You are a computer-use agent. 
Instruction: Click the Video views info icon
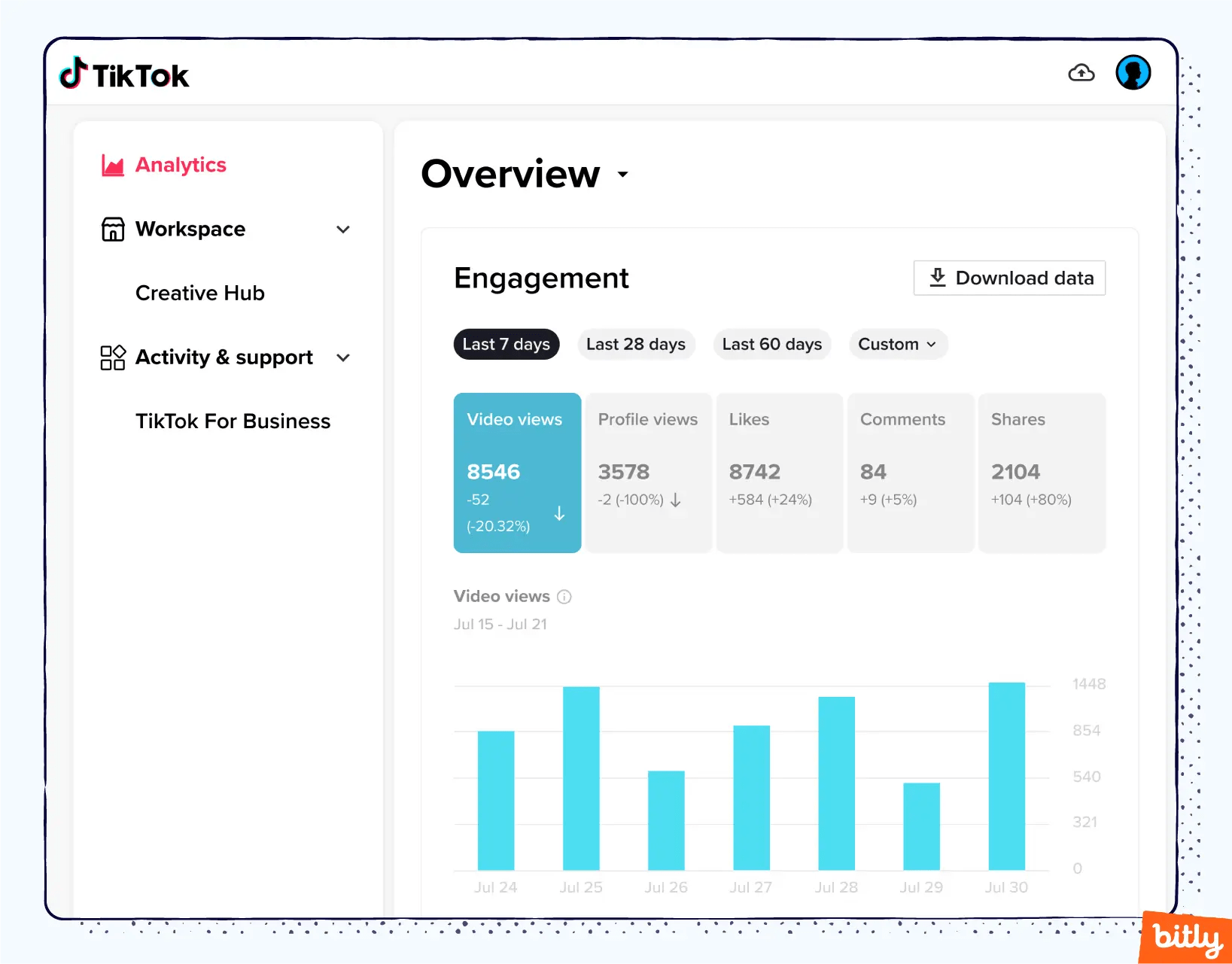[x=564, y=596]
